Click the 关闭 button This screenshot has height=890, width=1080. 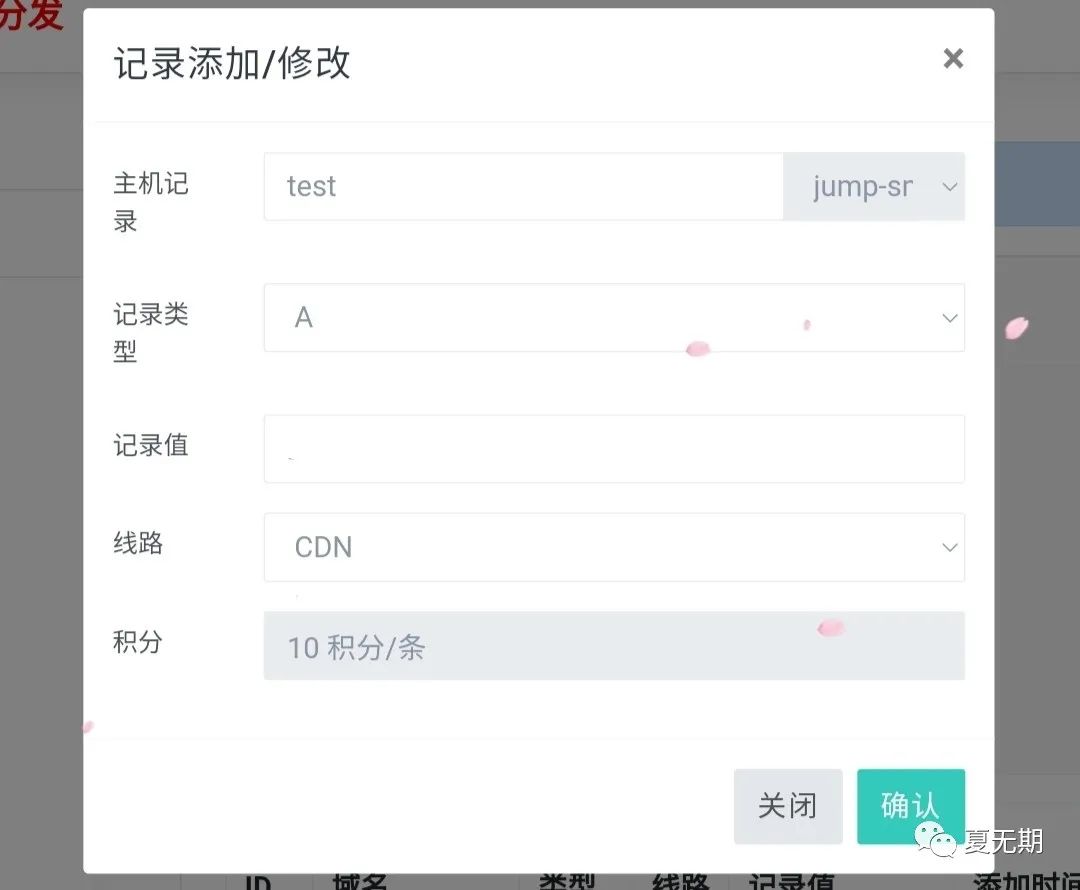click(788, 806)
